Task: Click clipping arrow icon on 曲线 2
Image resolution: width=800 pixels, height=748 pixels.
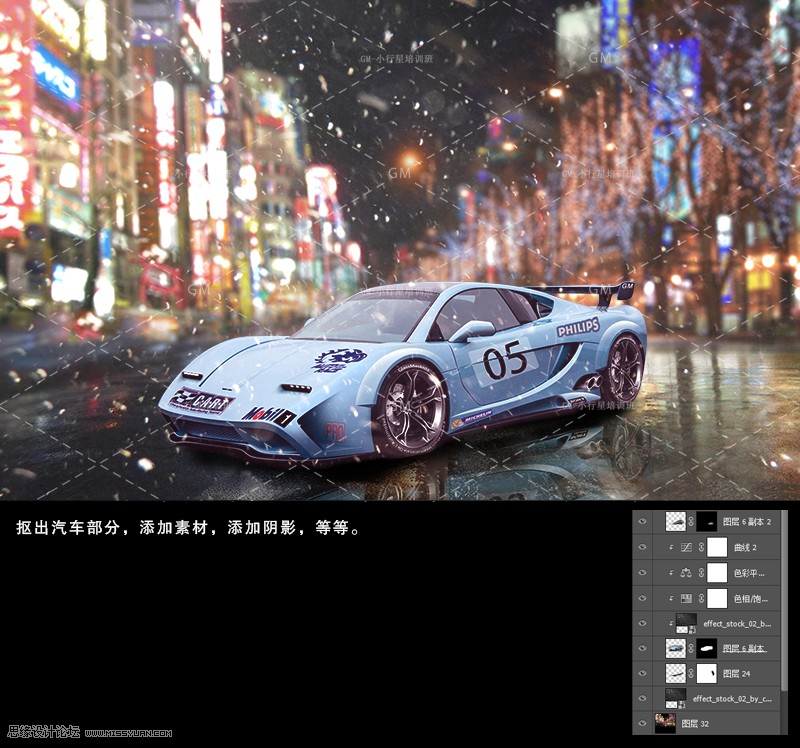Action: [671, 547]
